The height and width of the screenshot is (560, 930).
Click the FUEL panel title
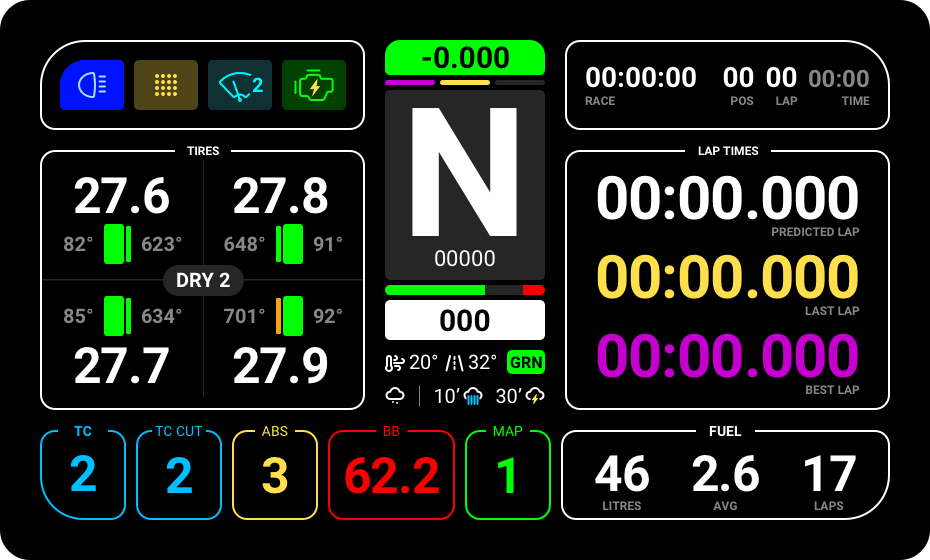pos(725,431)
